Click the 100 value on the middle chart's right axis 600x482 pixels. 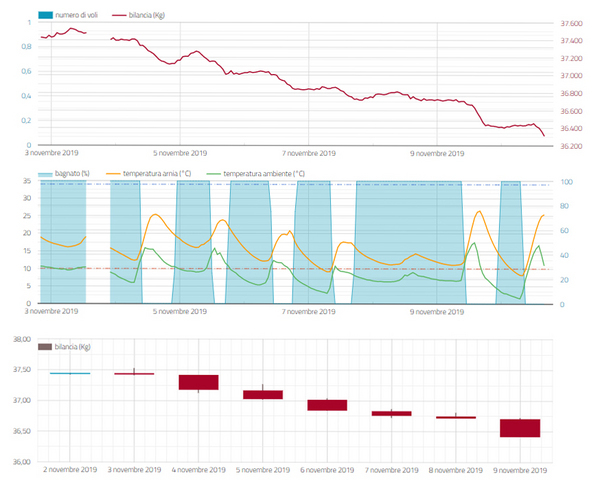[565, 183]
